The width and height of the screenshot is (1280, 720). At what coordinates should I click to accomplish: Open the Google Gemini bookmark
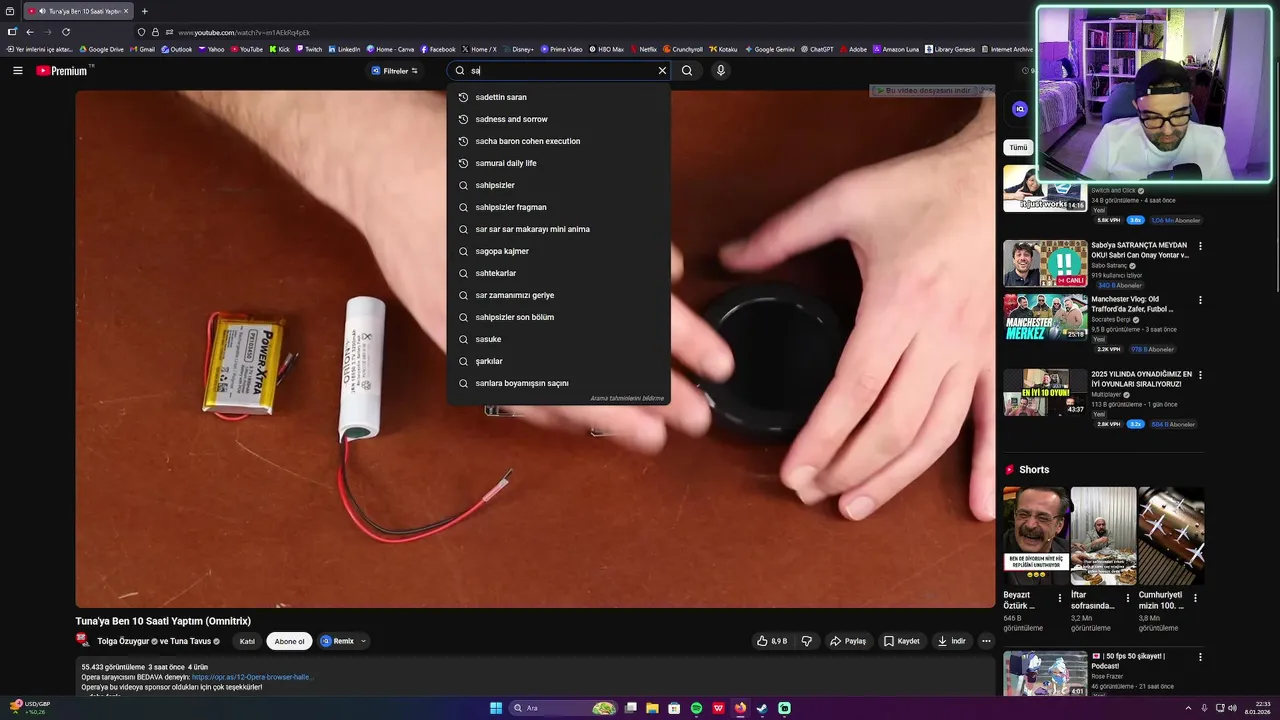point(770,49)
